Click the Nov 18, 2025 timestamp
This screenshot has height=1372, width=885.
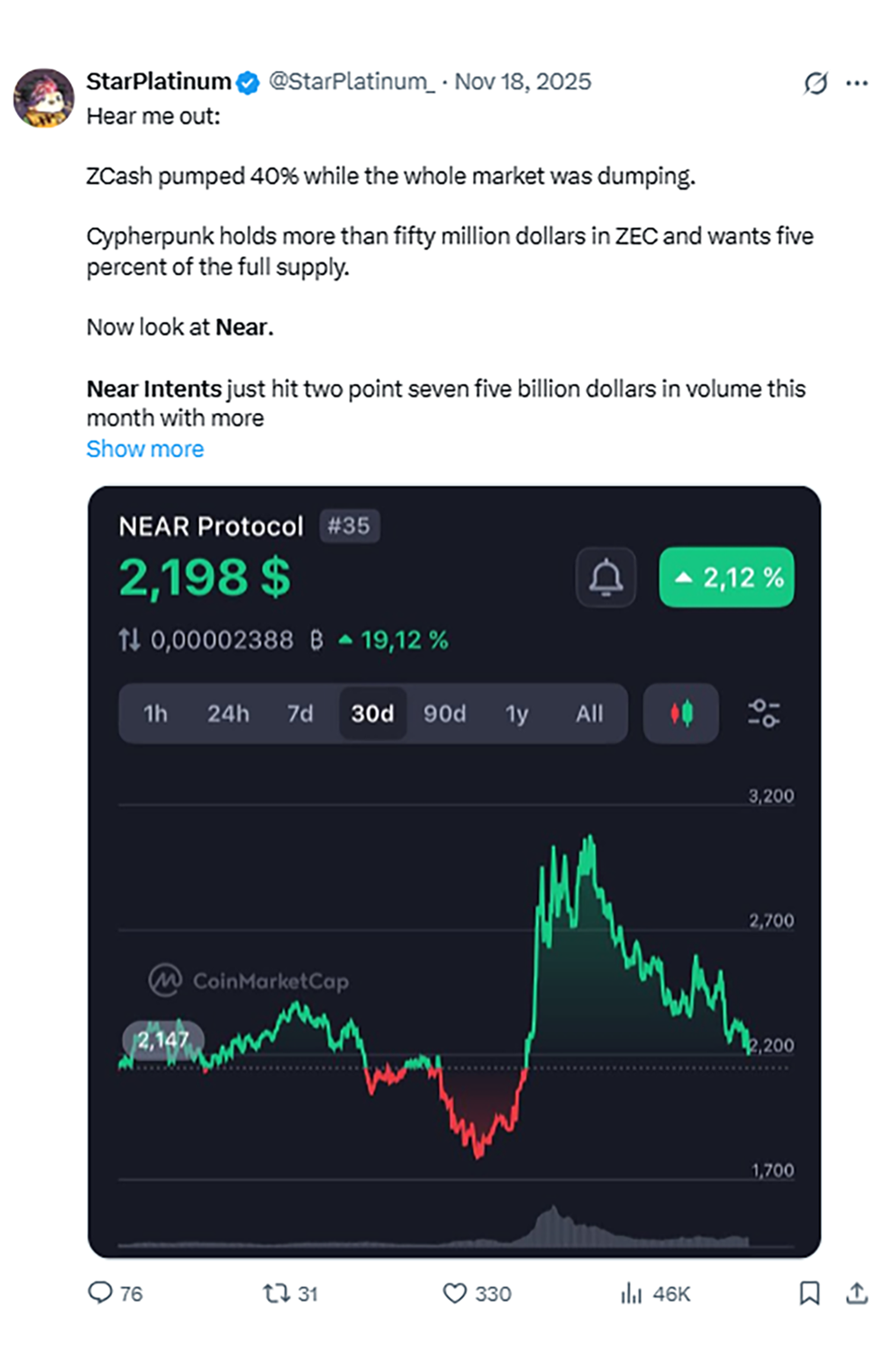point(522,82)
